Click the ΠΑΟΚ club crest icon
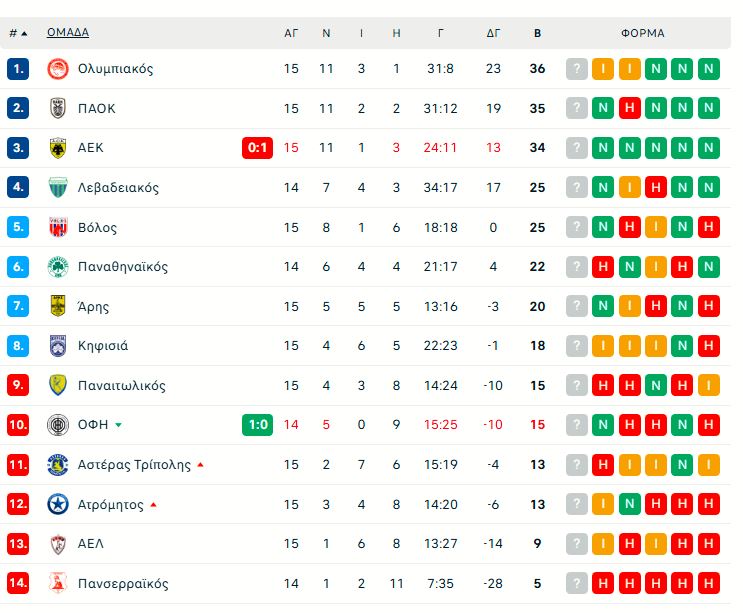Viewport: 743px width, 613px height. tap(57, 108)
